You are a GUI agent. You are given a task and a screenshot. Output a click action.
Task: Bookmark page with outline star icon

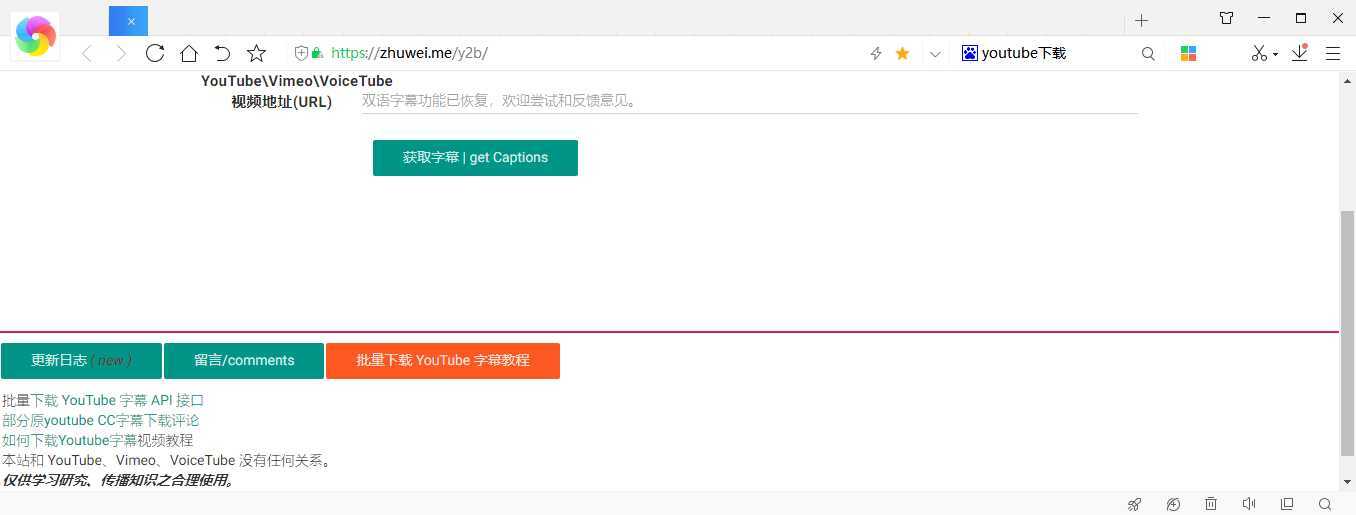pos(256,53)
